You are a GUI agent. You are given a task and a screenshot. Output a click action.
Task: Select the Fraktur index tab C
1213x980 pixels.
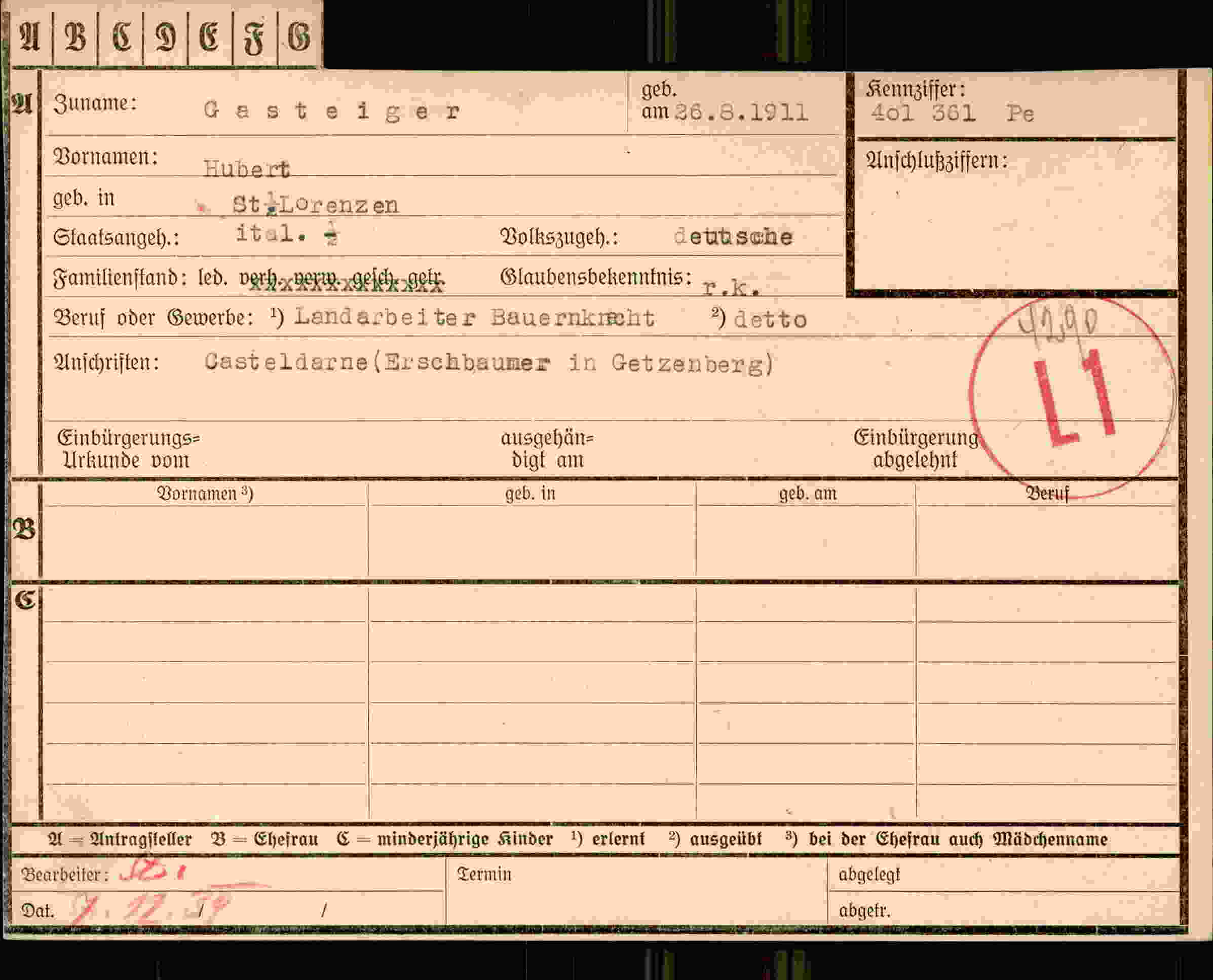[121, 37]
